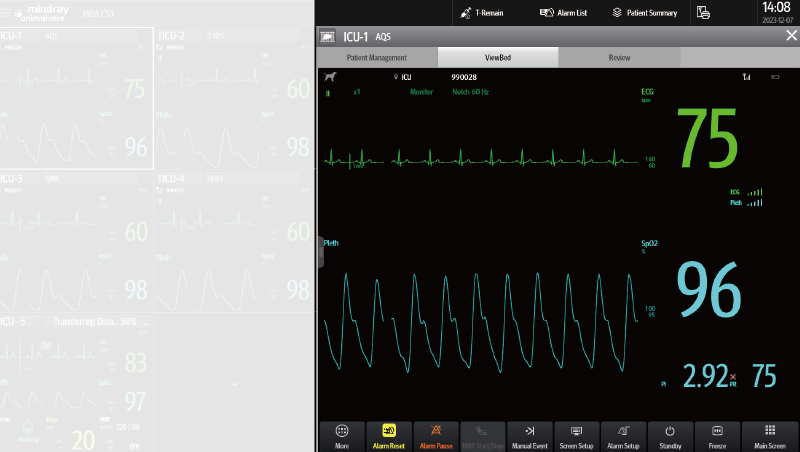
Task: Close the ICU-1 ViewBed window
Action: coord(790,36)
